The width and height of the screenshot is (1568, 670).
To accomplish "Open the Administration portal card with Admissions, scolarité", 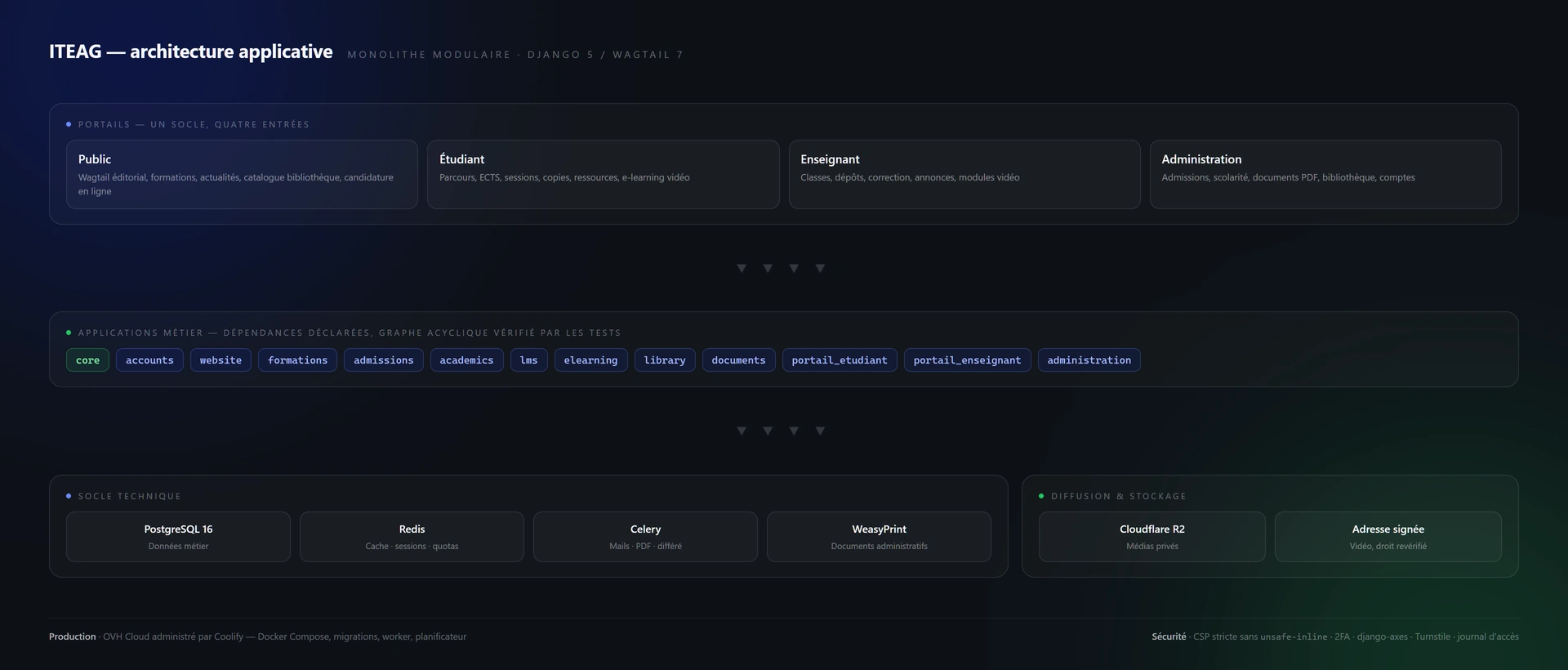I will click(1325, 174).
